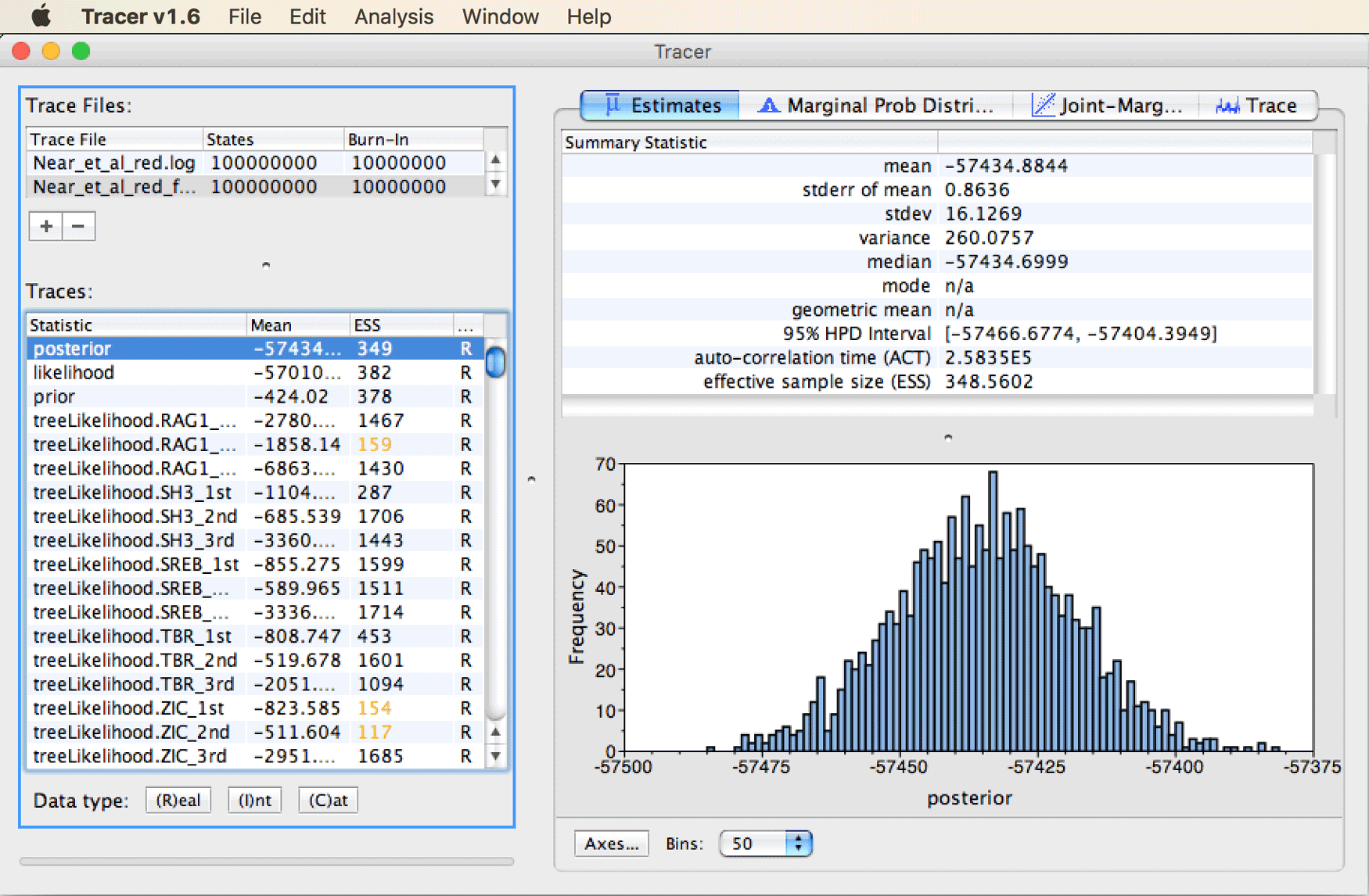This screenshot has width=1369, height=896.
Task: Click trace files list scroll up arrow
Action: (495, 160)
